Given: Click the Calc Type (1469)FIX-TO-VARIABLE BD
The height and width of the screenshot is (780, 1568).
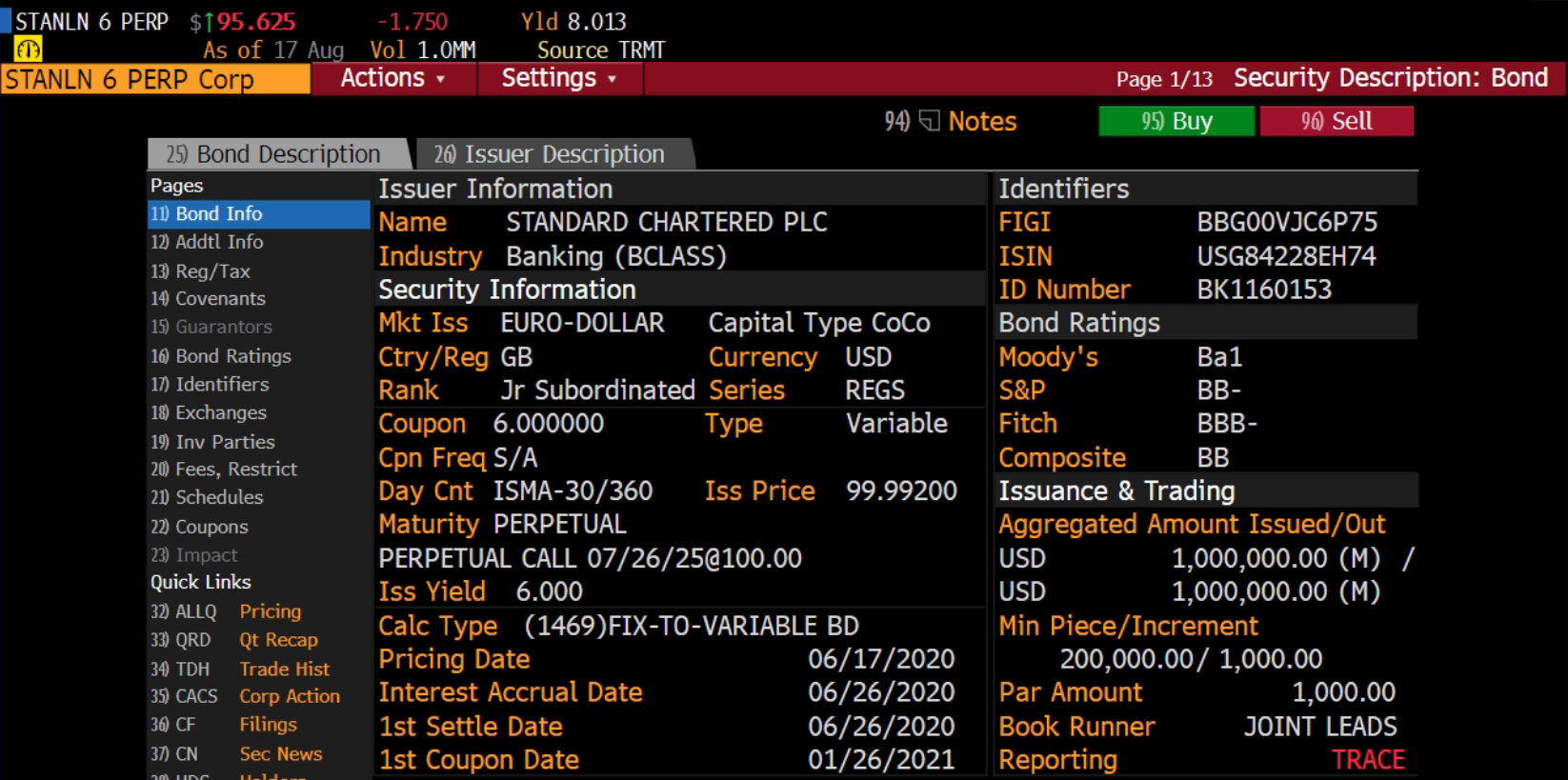Looking at the screenshot, I should tap(692, 626).
